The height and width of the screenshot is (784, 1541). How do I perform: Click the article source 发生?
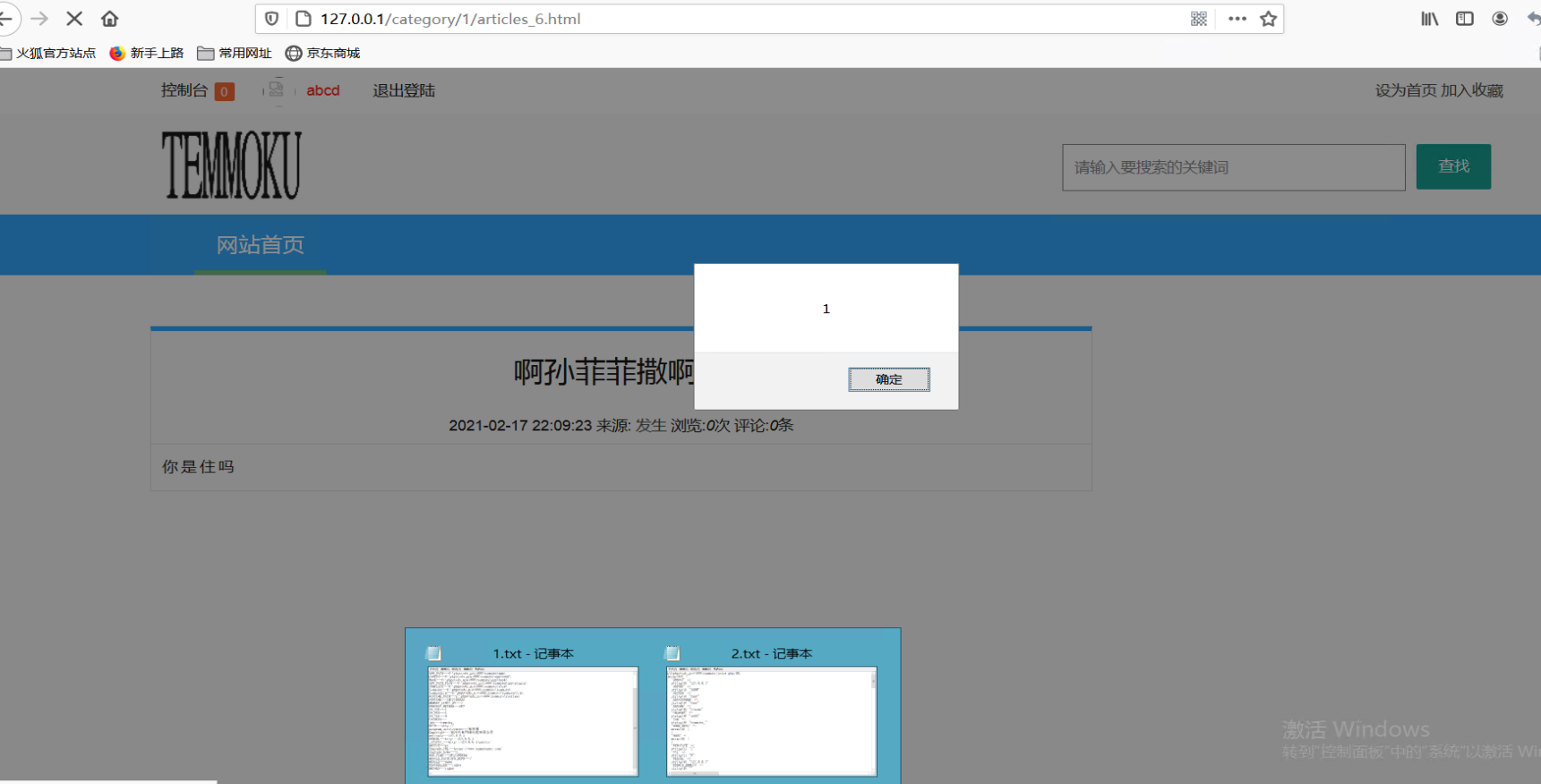click(651, 425)
